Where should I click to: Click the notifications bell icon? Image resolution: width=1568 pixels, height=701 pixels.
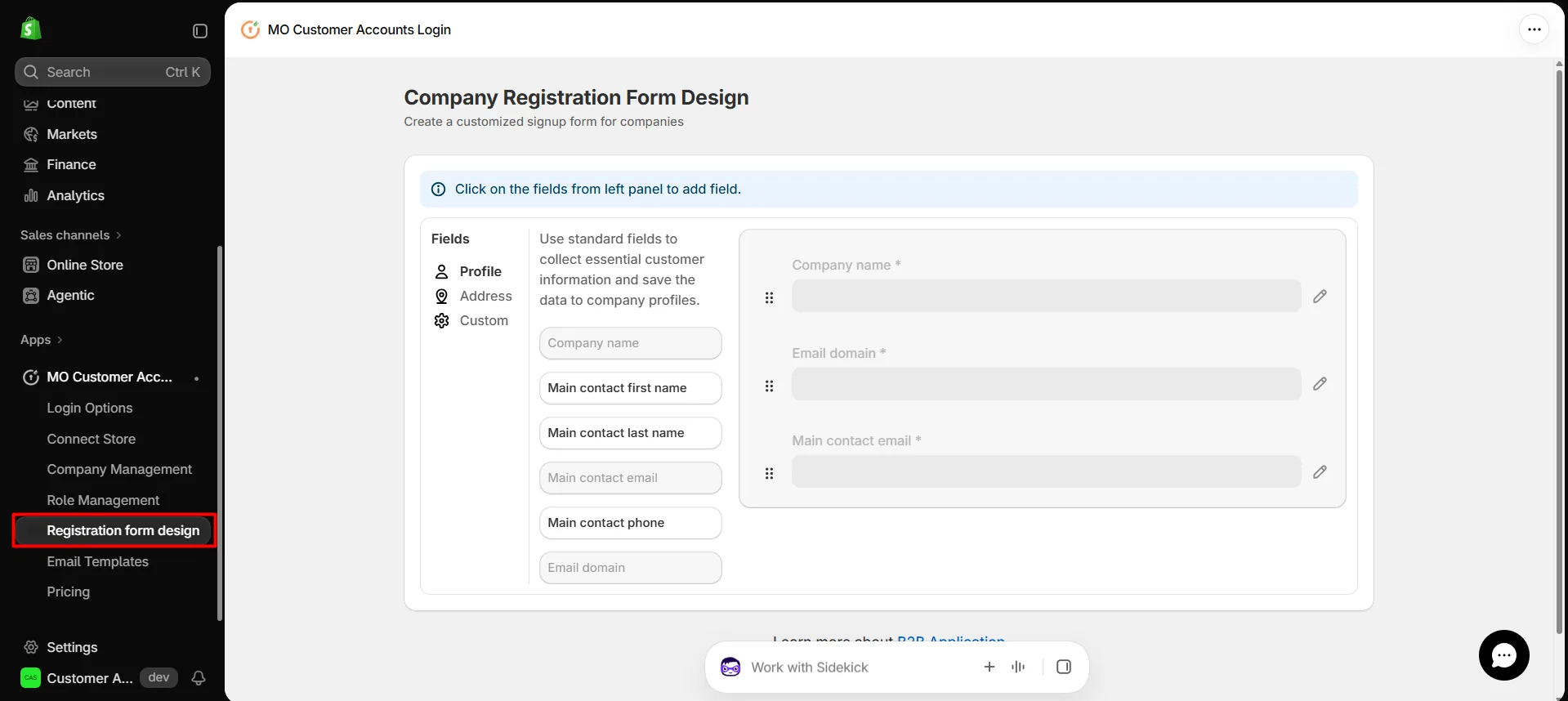[199, 678]
